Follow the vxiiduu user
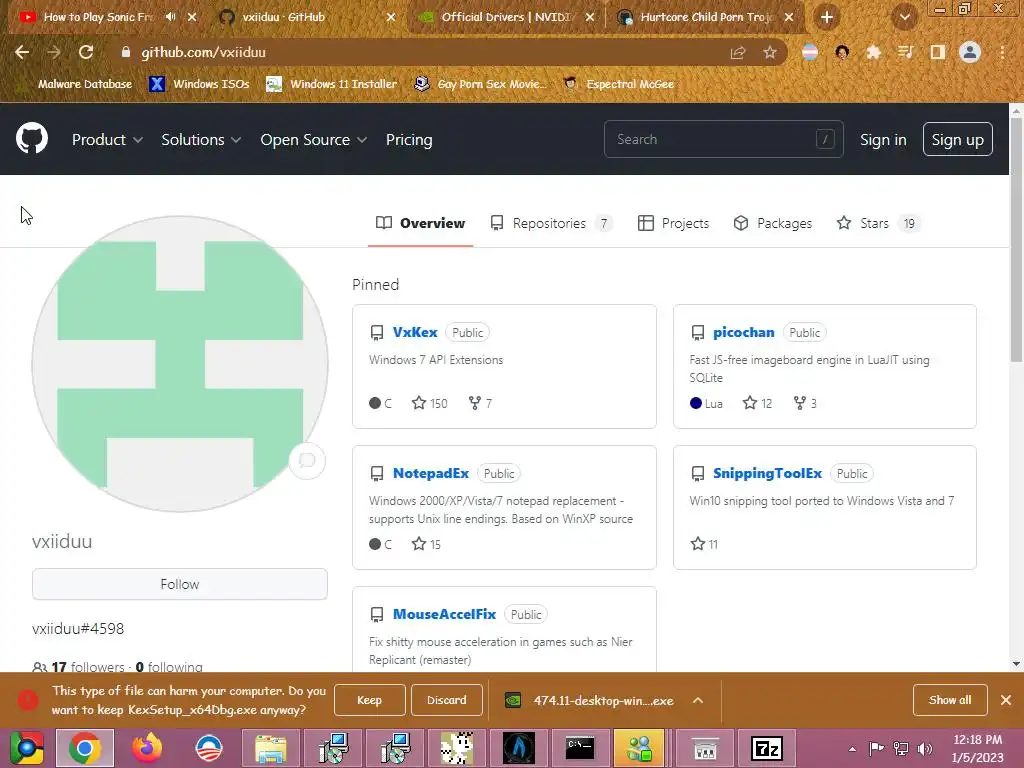The width and height of the screenshot is (1024, 768). pos(180,584)
